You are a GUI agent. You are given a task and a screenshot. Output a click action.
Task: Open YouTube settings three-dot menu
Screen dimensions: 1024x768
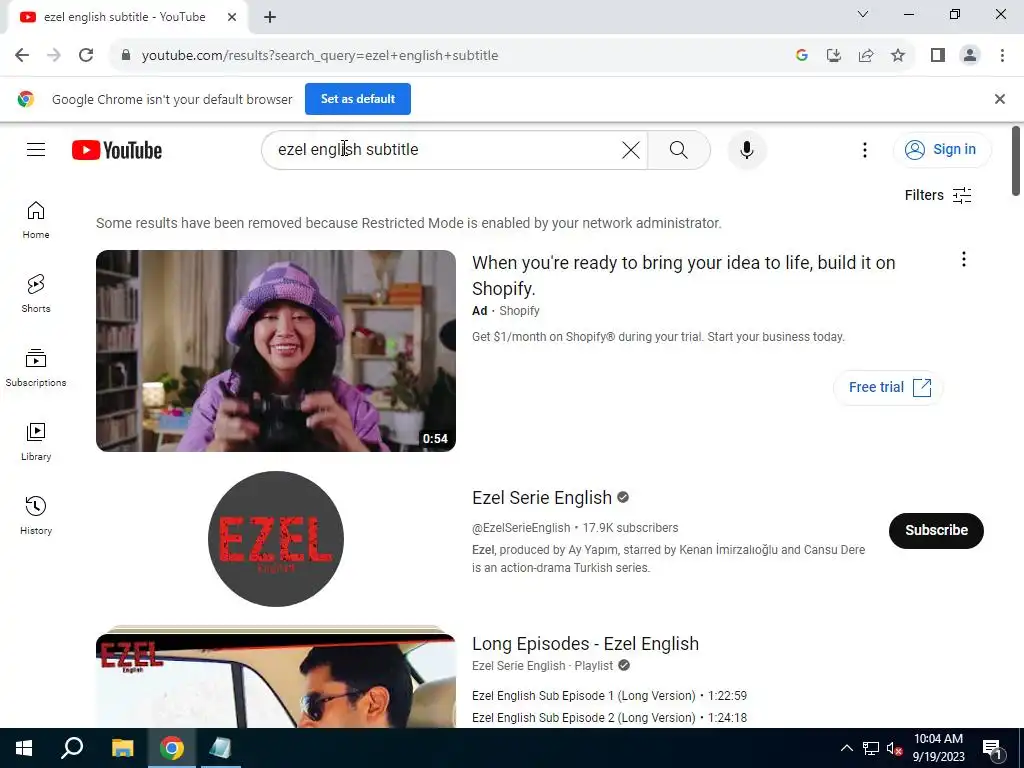(x=865, y=150)
